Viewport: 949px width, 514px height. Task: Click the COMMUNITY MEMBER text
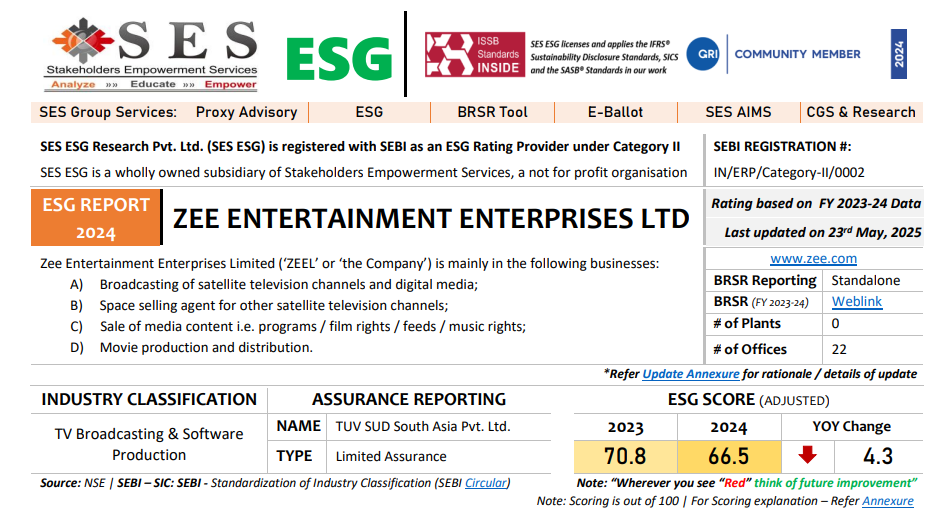(x=797, y=54)
